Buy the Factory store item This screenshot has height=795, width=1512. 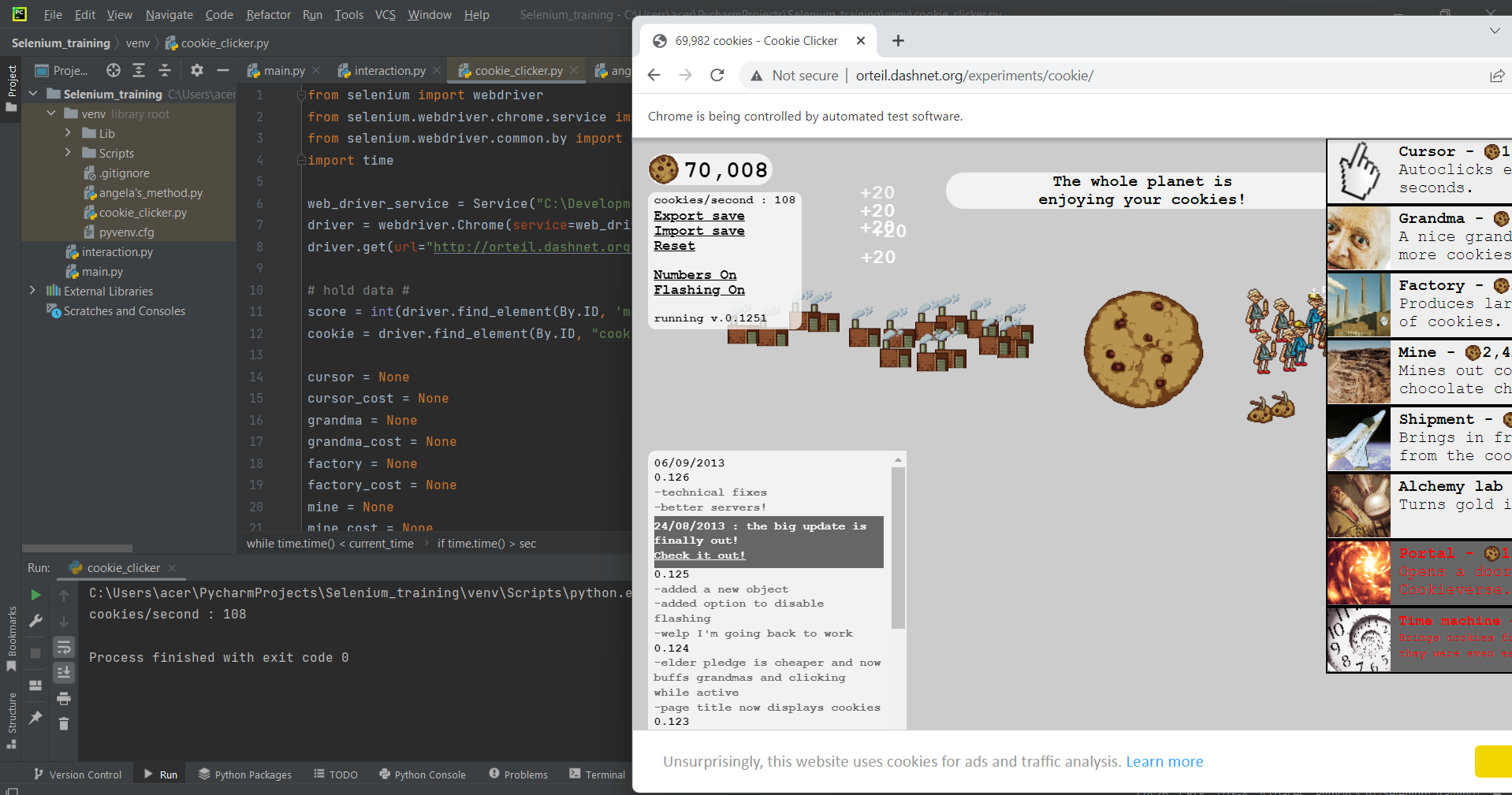1419,305
